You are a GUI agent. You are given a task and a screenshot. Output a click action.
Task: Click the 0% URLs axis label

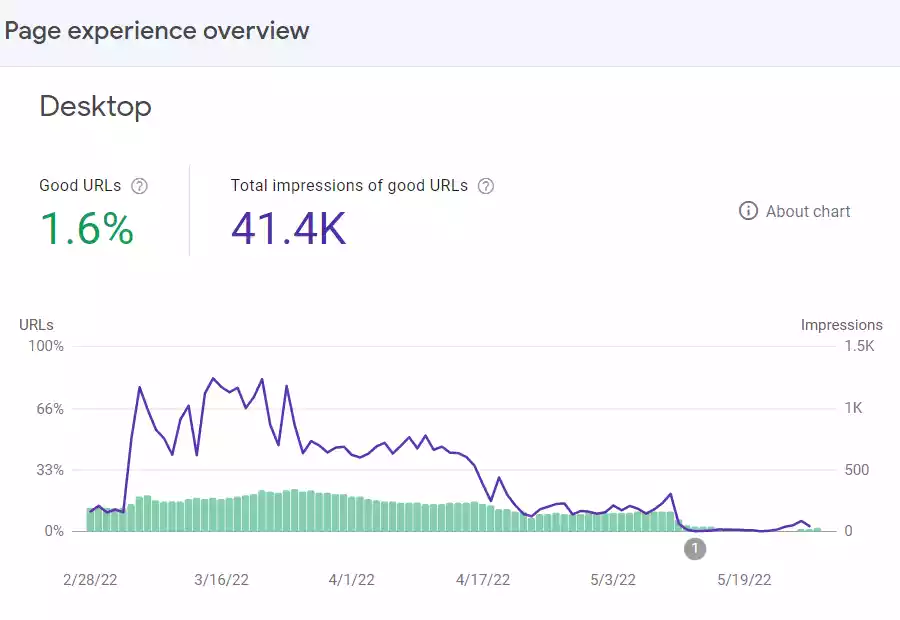54,531
